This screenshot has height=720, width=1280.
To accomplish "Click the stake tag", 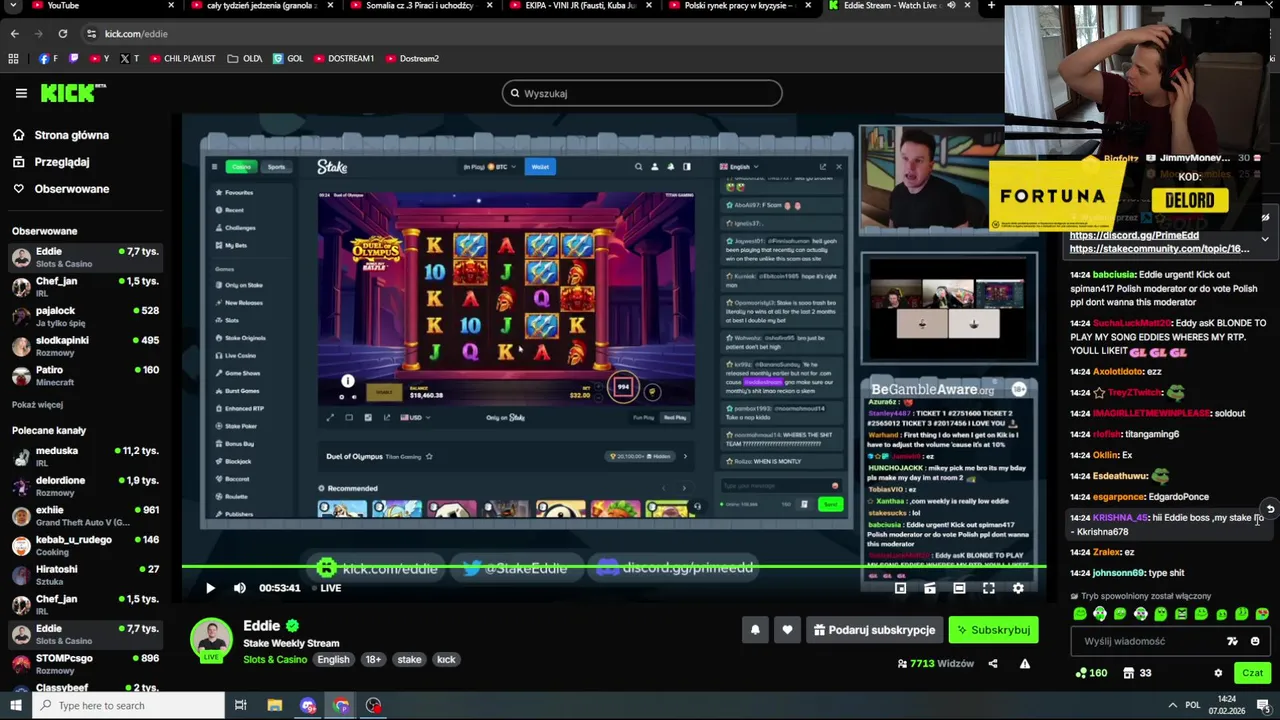I will click(x=409, y=660).
